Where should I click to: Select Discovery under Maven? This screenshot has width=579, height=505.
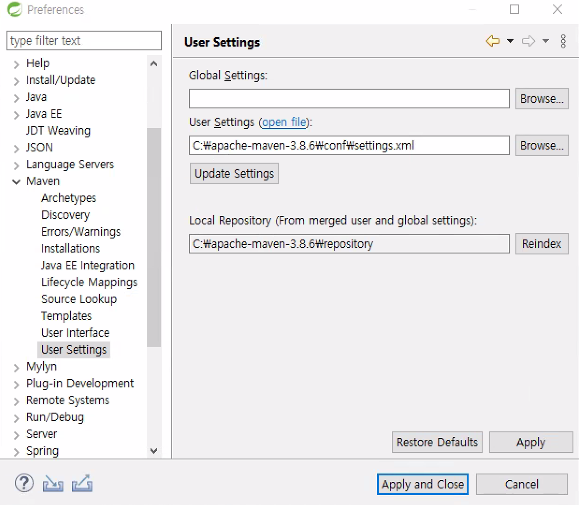pos(66,215)
